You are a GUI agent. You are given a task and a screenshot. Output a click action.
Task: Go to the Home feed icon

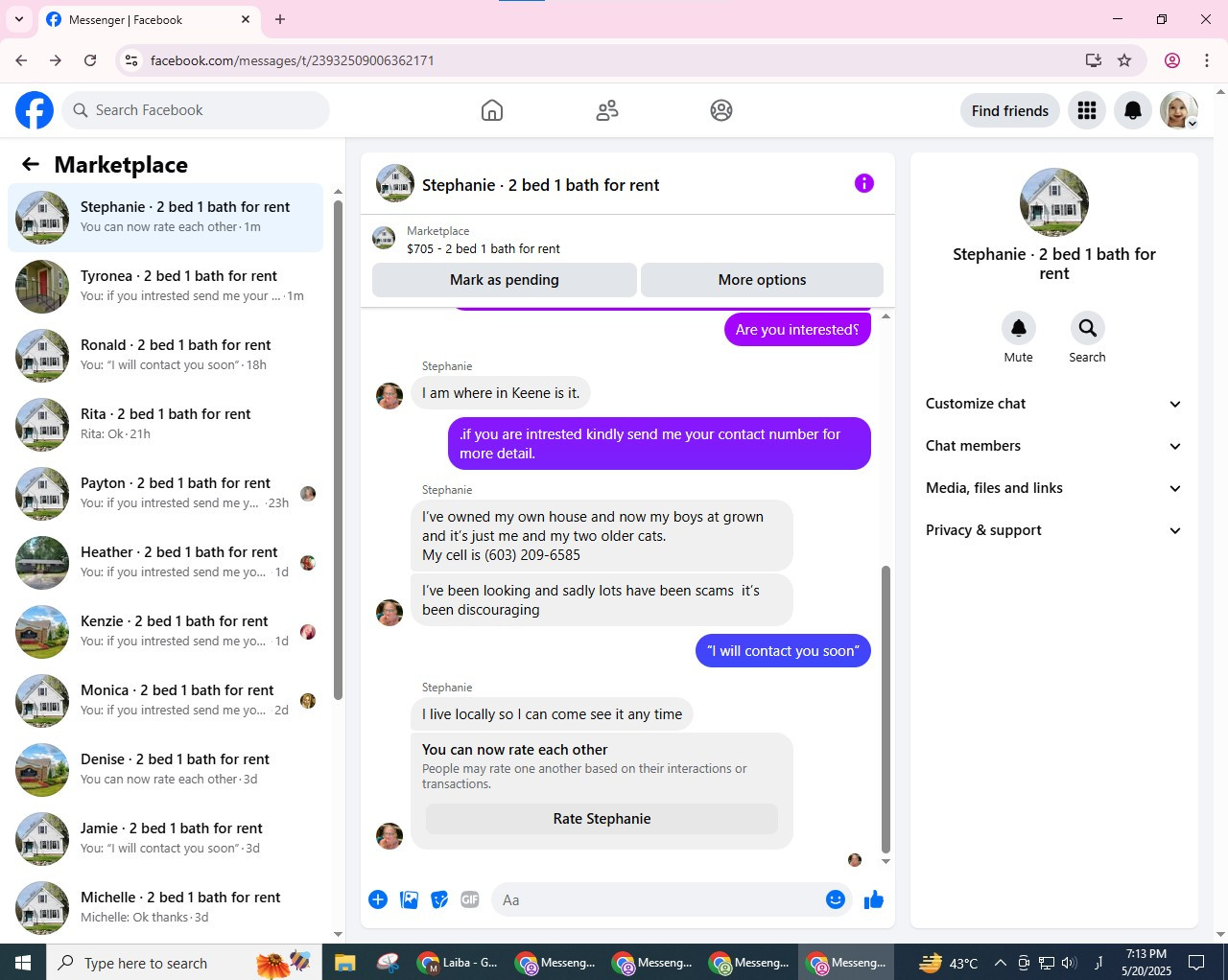[492, 110]
